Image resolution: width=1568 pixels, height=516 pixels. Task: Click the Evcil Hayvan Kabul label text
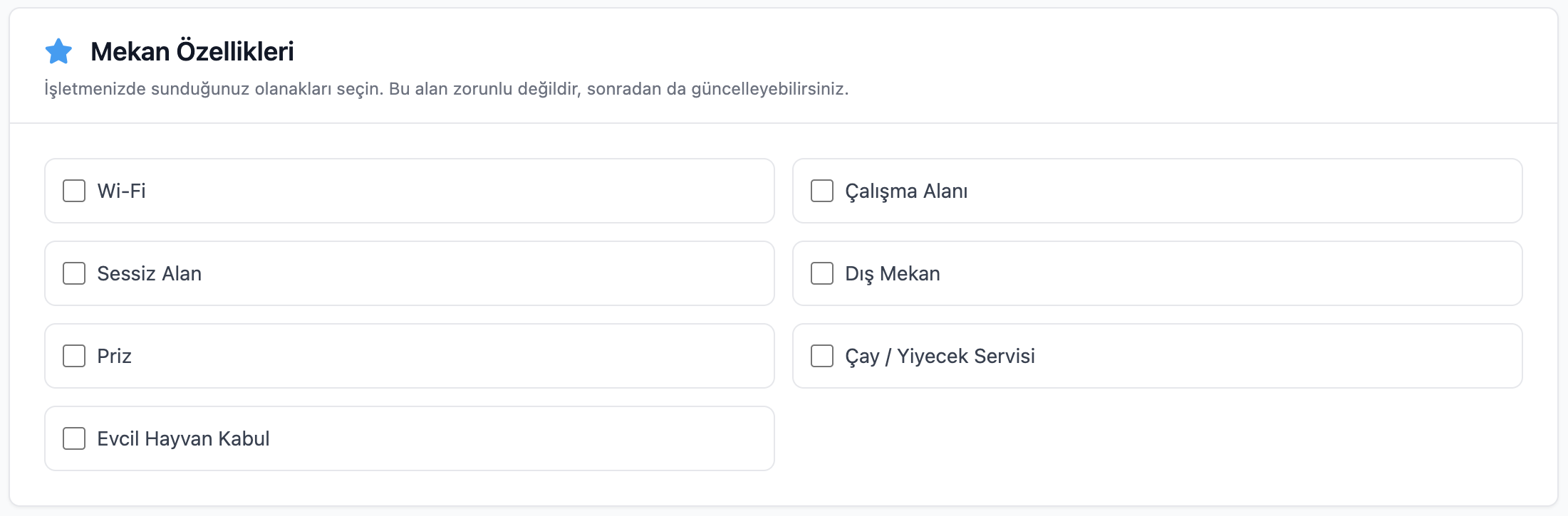point(183,438)
